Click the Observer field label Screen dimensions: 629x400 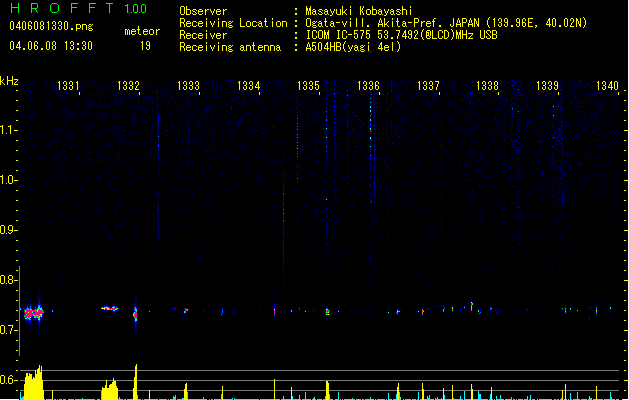[203, 11]
